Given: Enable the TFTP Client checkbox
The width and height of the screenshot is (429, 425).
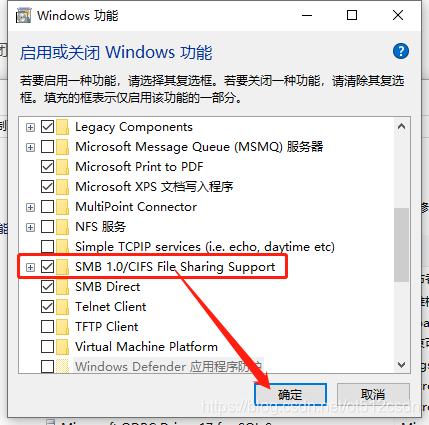Looking at the screenshot, I should point(47,327).
